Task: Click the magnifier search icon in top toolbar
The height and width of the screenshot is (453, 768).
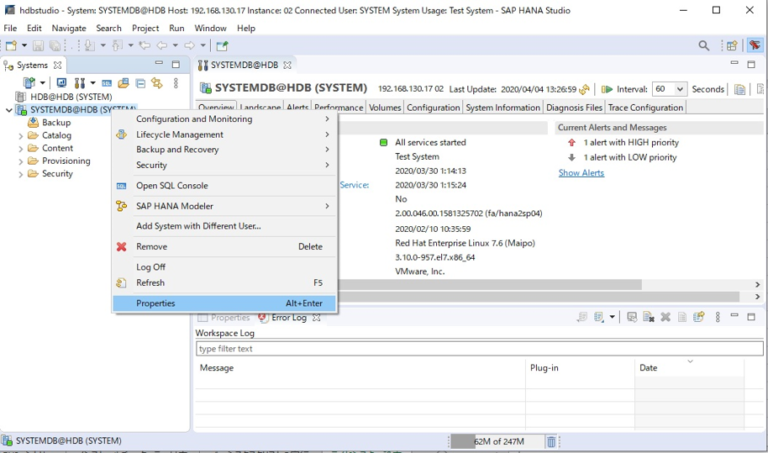Action: pyautogui.click(x=704, y=45)
